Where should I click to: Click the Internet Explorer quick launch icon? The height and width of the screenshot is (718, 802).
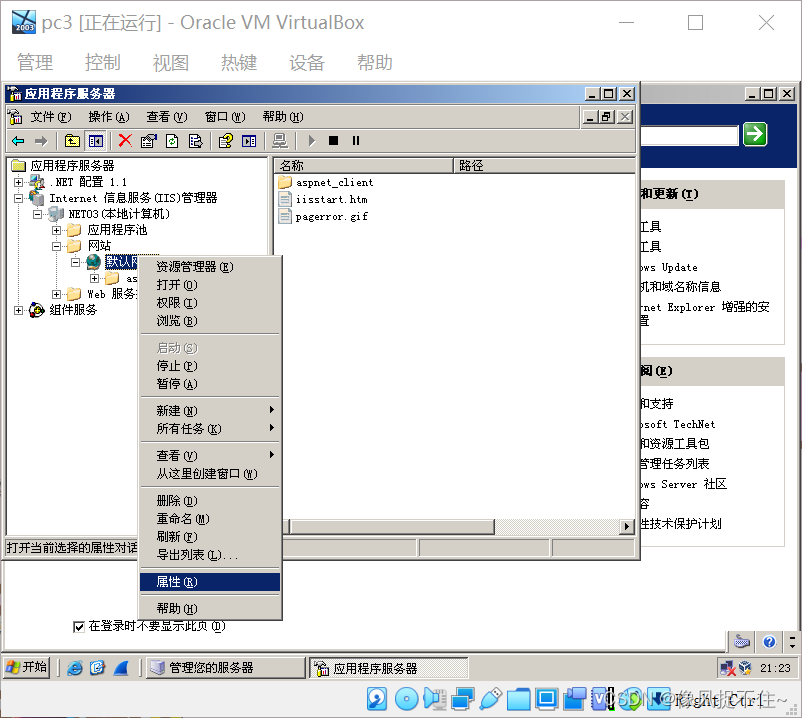75,668
